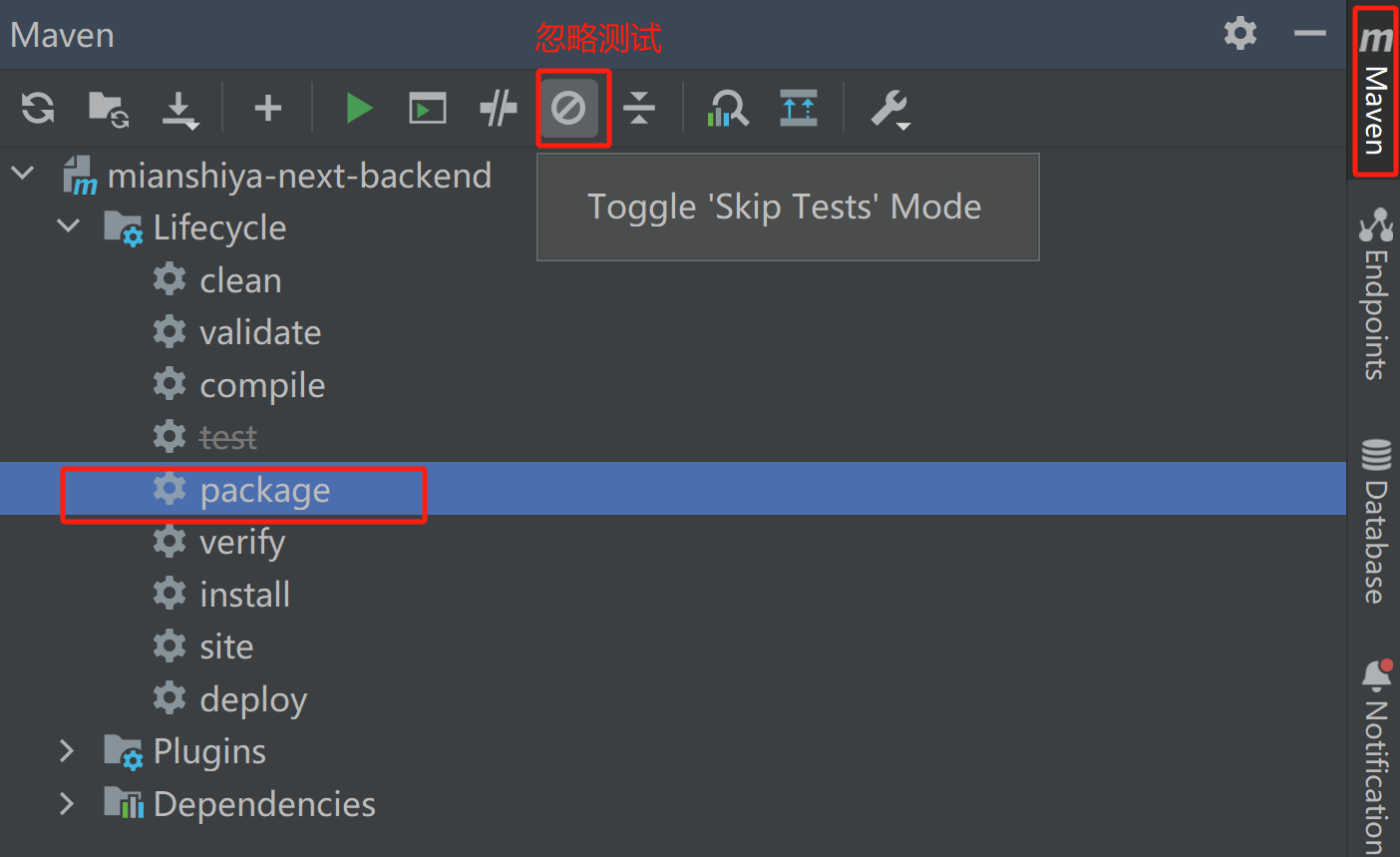Image resolution: width=1400 pixels, height=857 pixels.
Task: Open Execute Maven Goal icon
Action: click(428, 108)
